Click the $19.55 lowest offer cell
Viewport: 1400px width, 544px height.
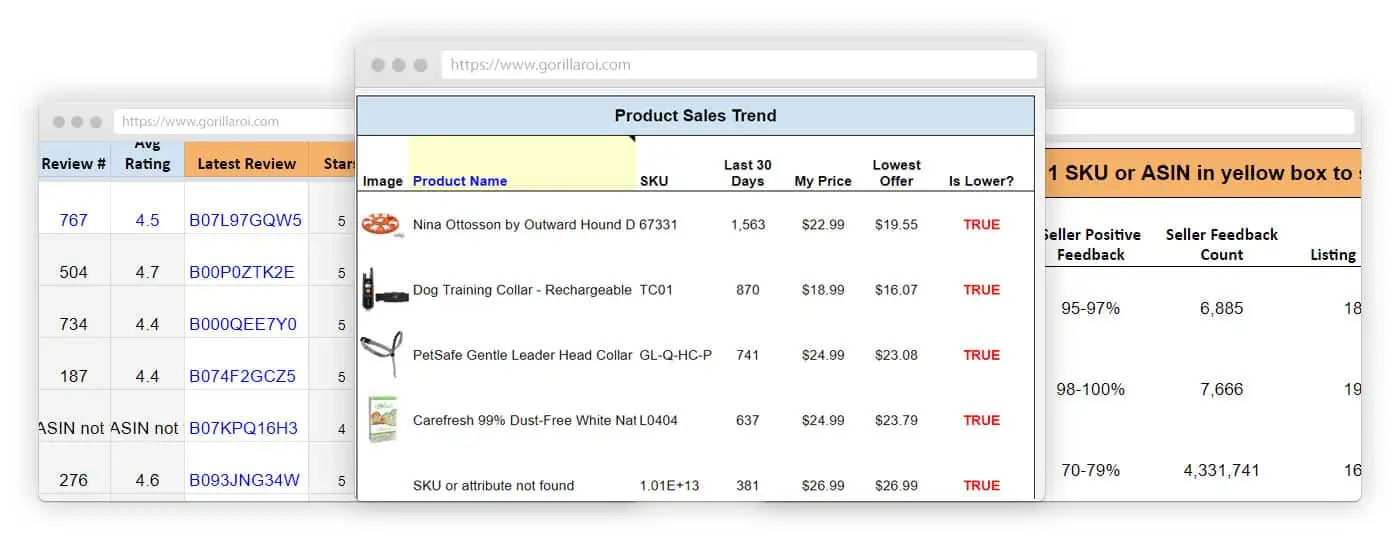coord(896,225)
